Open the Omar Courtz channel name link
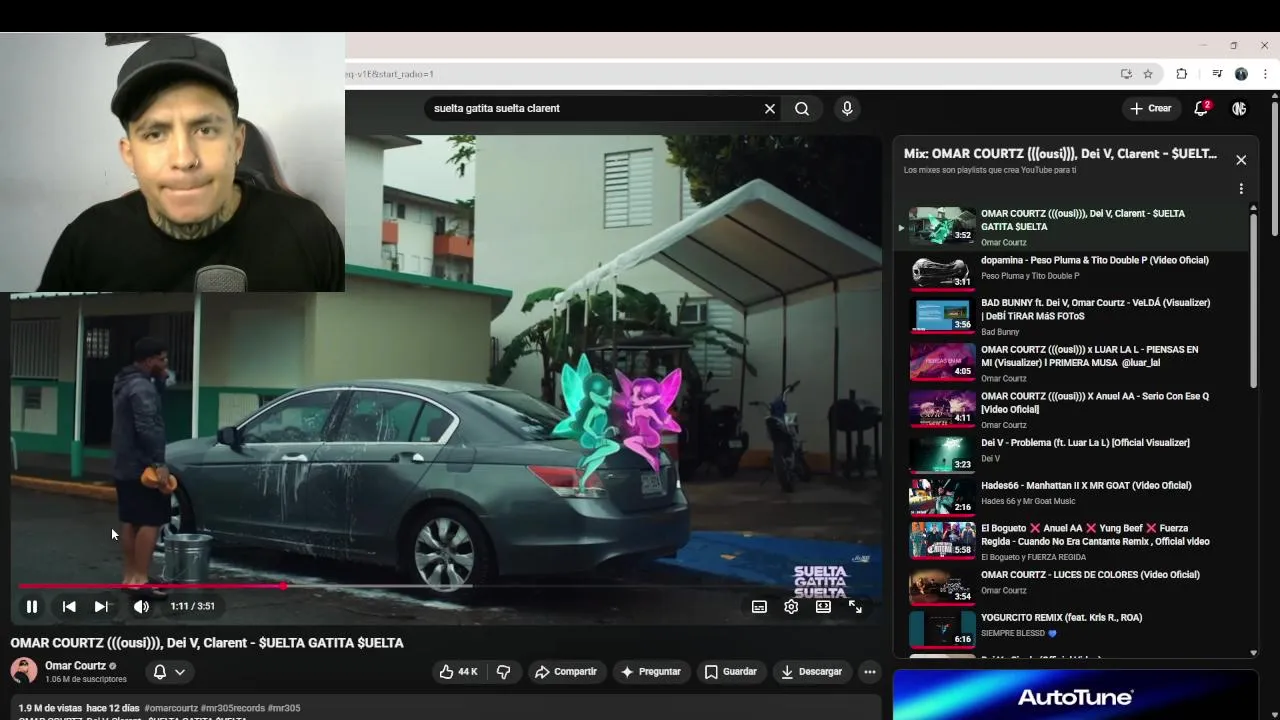Screen dimensions: 1280x720 pyautogui.click(x=75, y=666)
